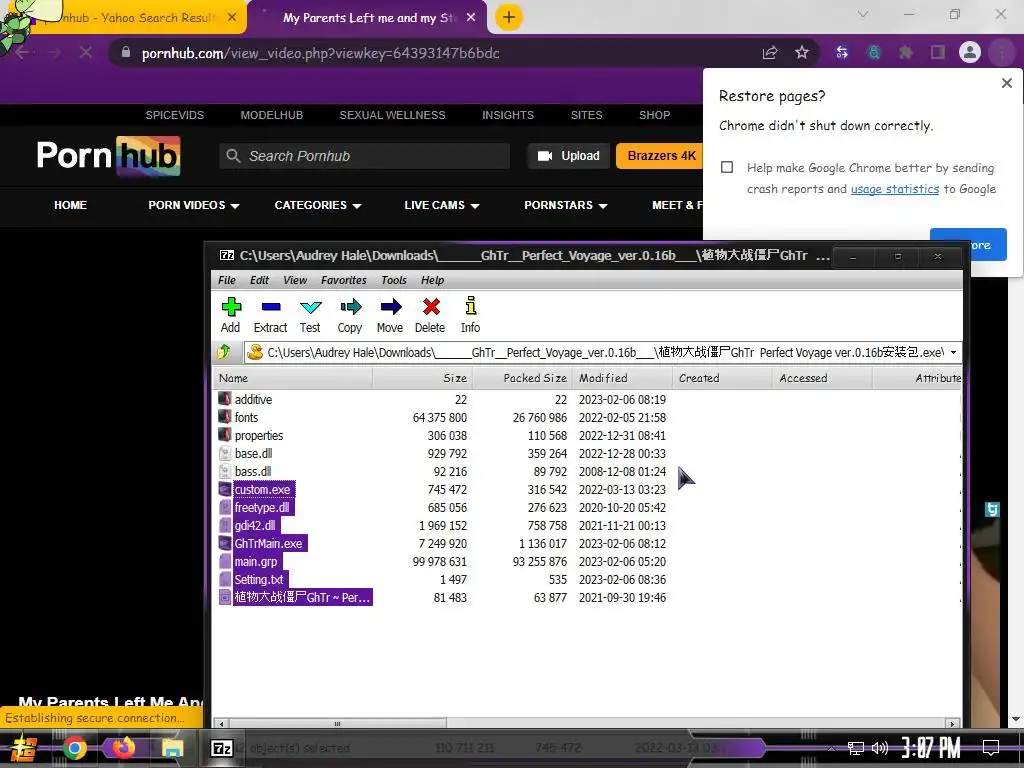Viewport: 1024px width, 768px height.
Task: Delete selected files with red X icon
Action: pyautogui.click(x=430, y=315)
